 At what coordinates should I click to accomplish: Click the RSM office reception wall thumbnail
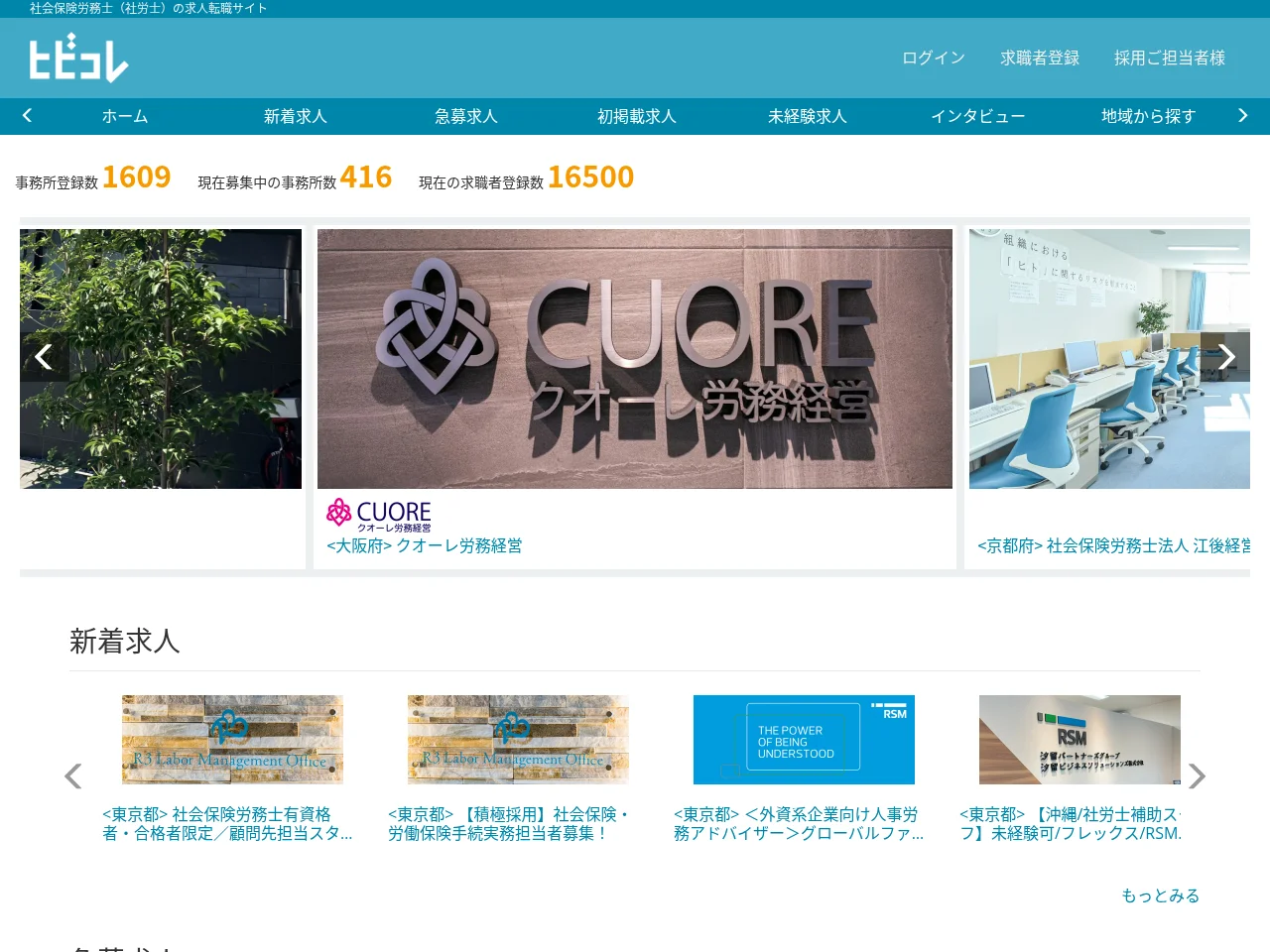pyautogui.click(x=1079, y=740)
